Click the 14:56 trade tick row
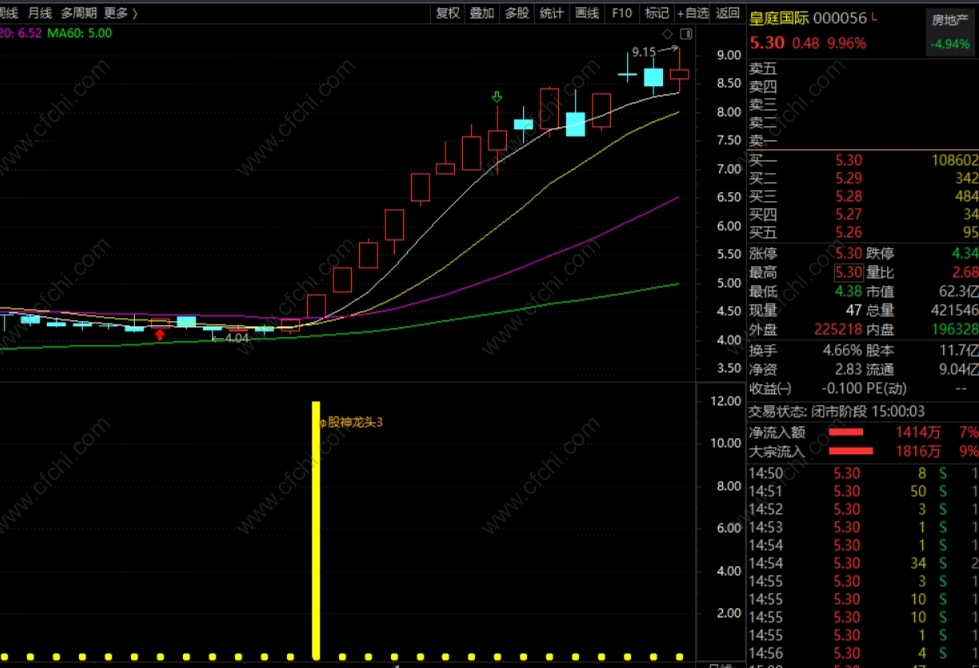Screen dimensions: 979x668 click(x=863, y=654)
